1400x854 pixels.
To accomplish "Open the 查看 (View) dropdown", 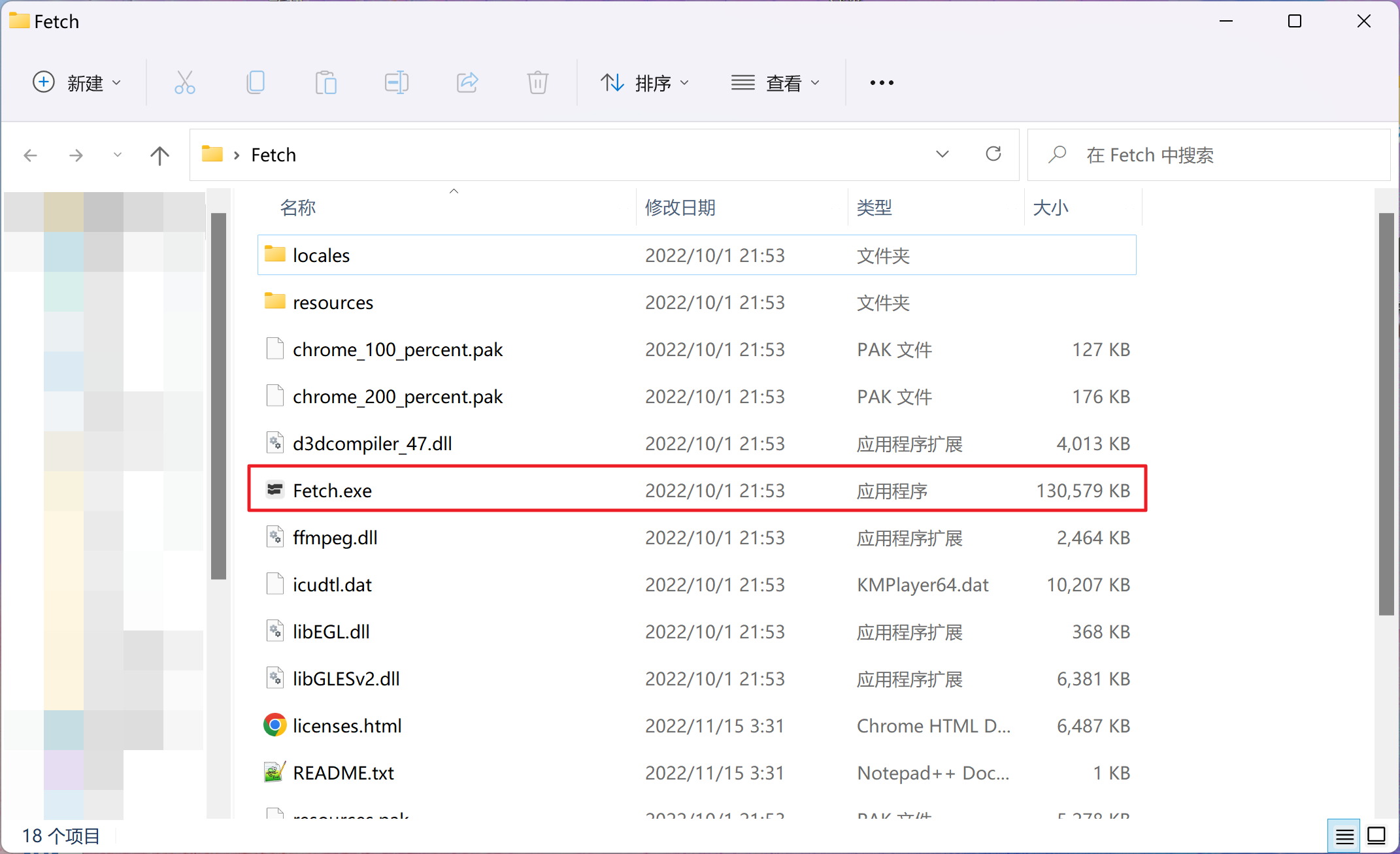I will coord(776,83).
